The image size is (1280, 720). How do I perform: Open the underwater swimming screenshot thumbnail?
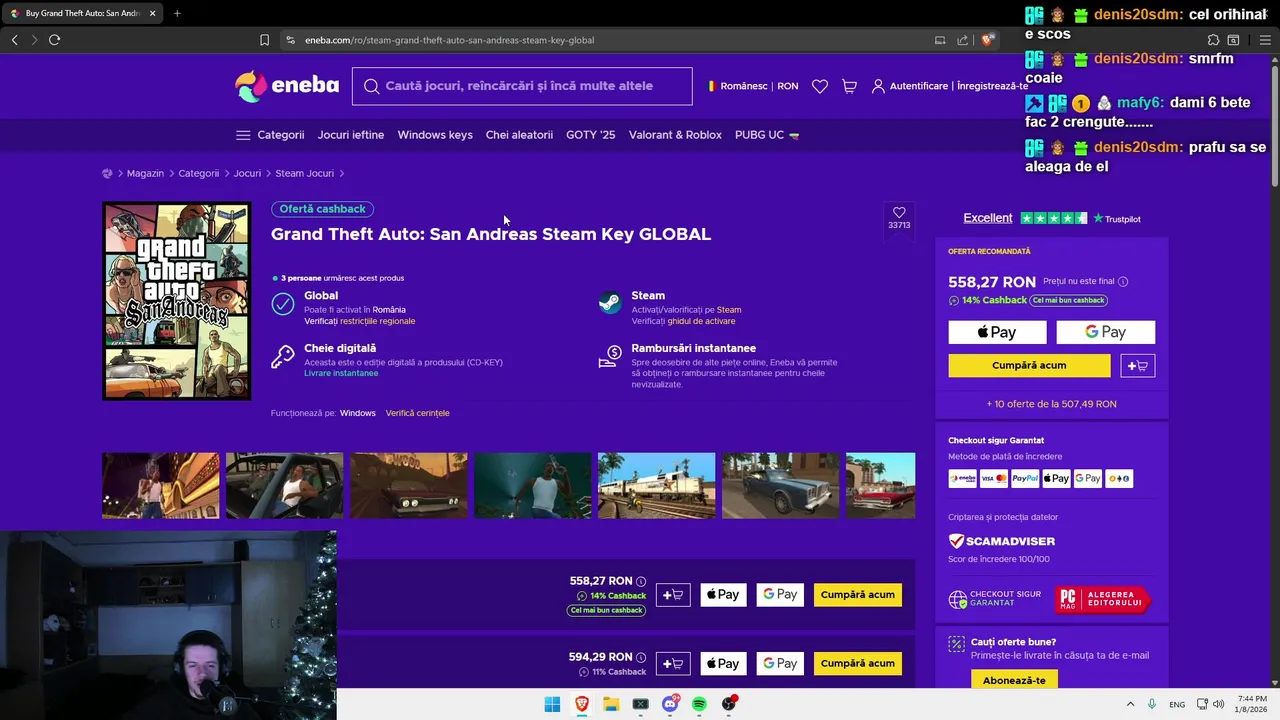coord(532,485)
